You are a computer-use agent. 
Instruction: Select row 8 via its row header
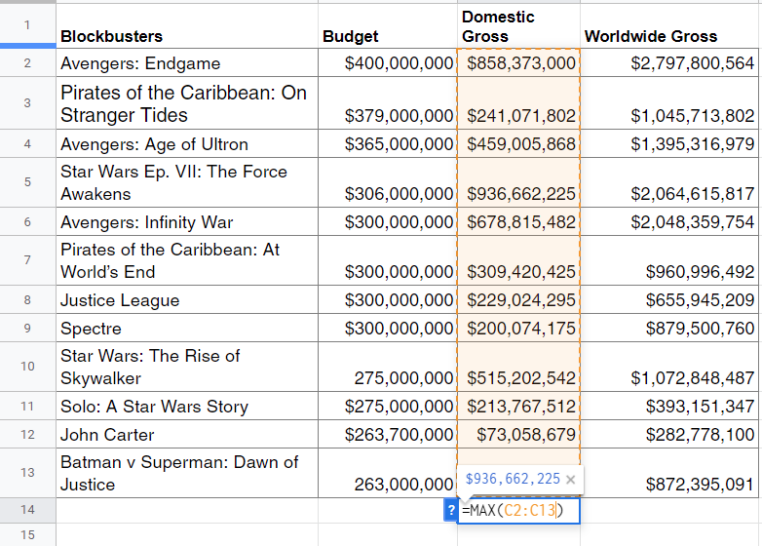pos(28,300)
